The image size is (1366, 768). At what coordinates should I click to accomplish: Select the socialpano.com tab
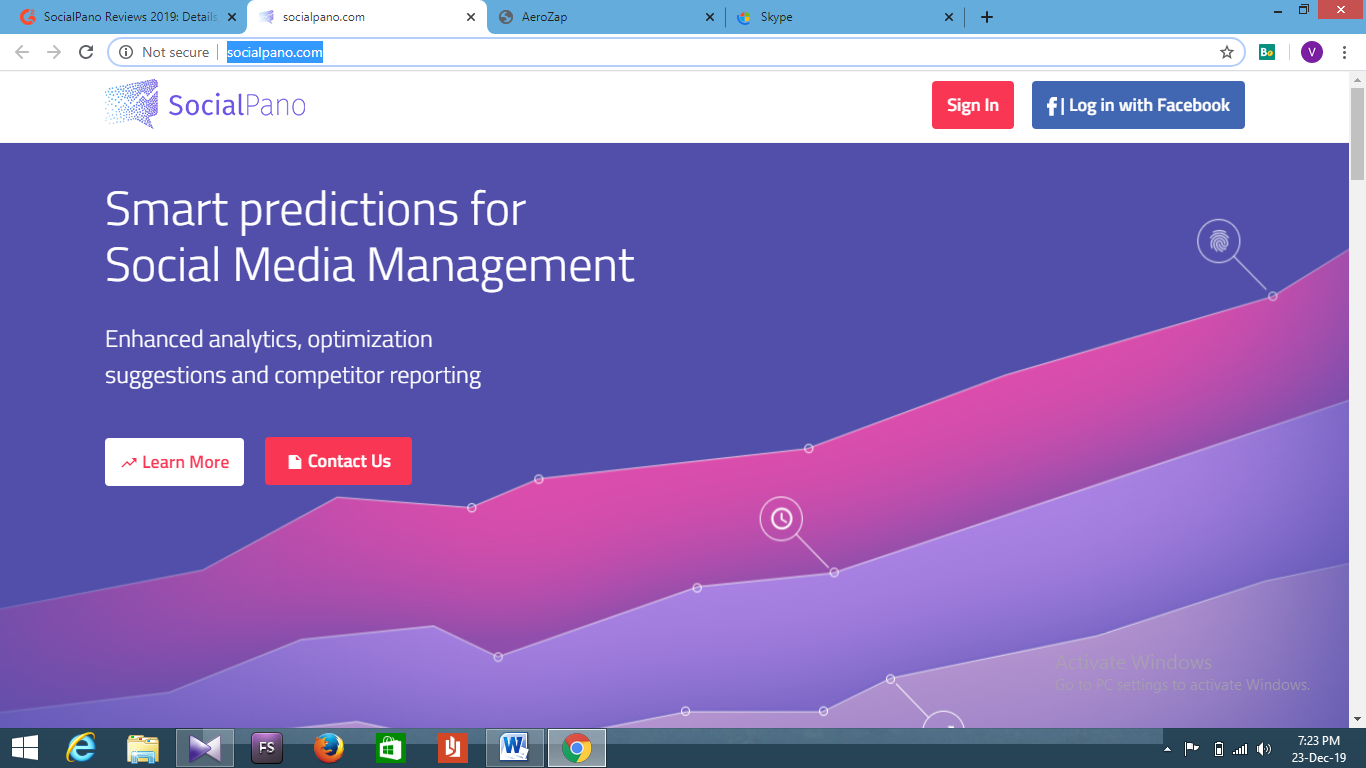click(366, 17)
